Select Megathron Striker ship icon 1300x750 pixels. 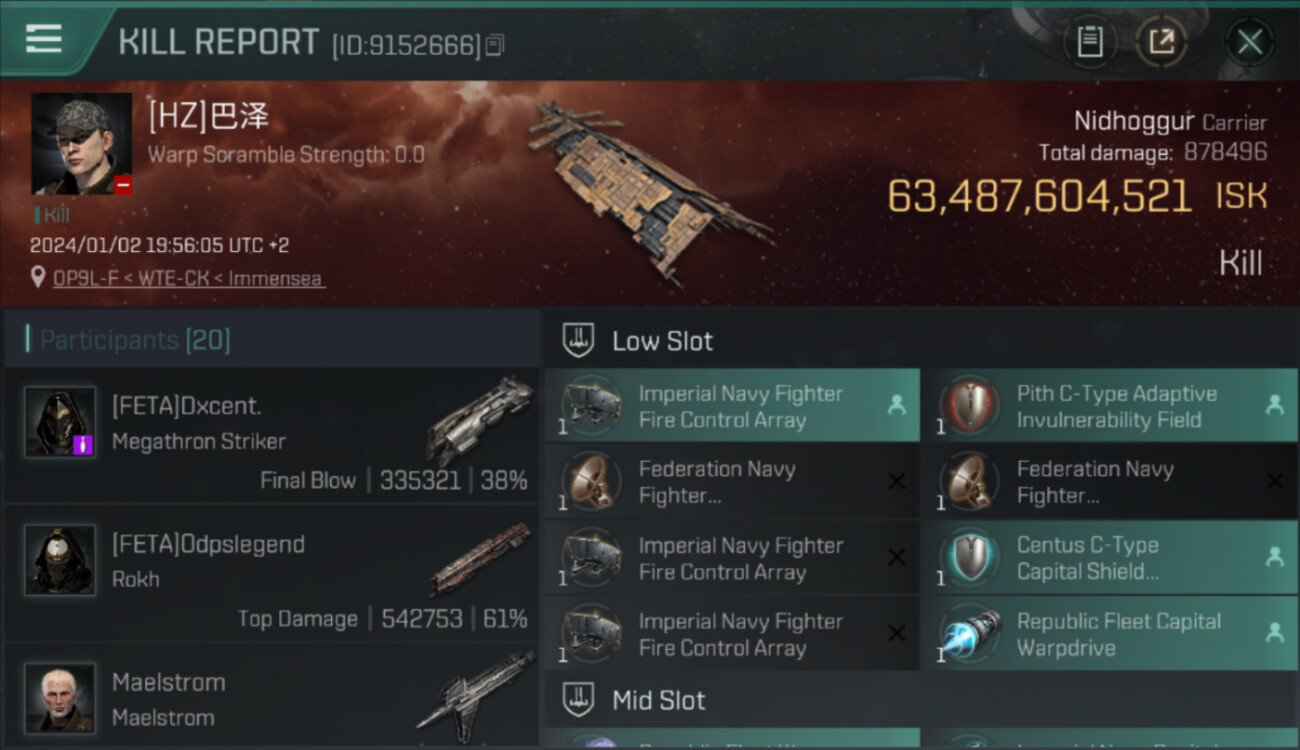point(478,420)
